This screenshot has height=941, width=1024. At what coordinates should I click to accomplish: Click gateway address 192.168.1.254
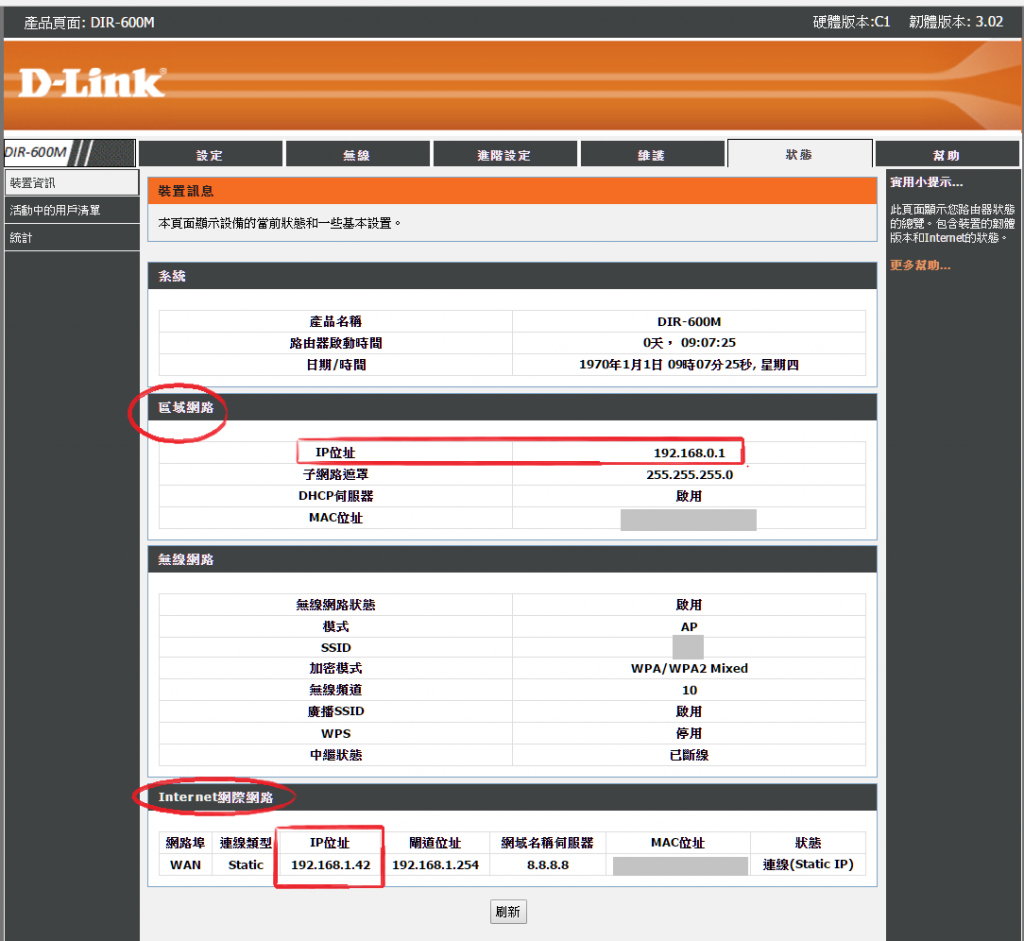435,865
